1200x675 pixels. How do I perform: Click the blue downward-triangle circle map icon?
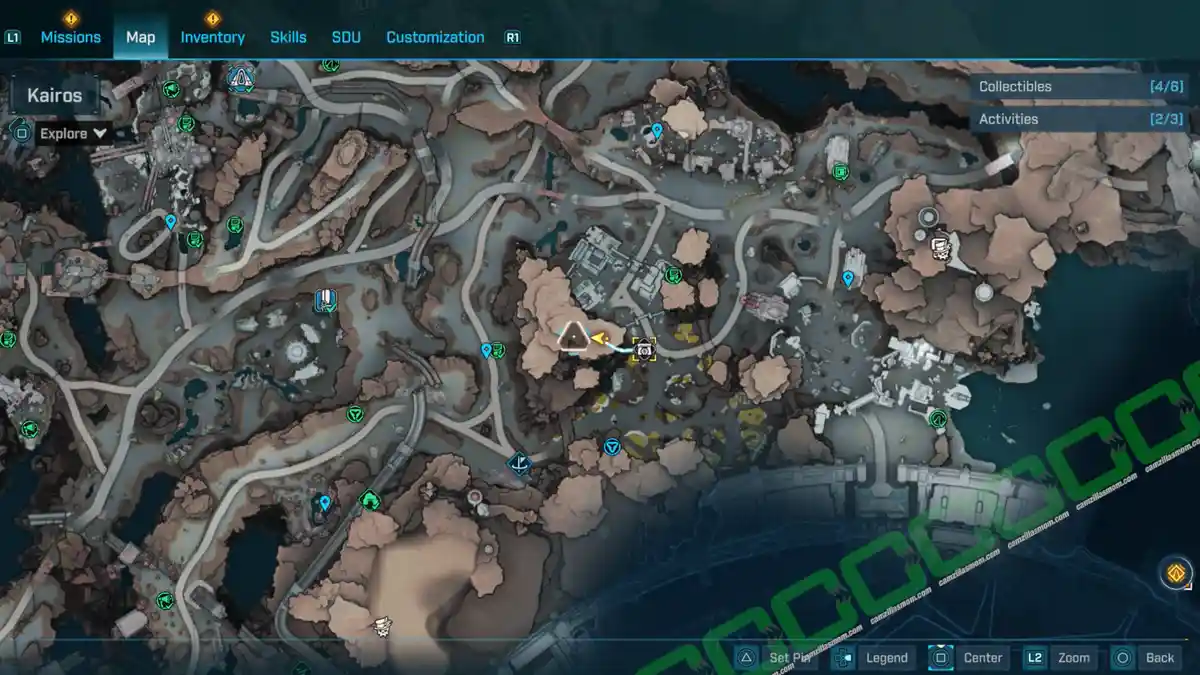(x=612, y=446)
